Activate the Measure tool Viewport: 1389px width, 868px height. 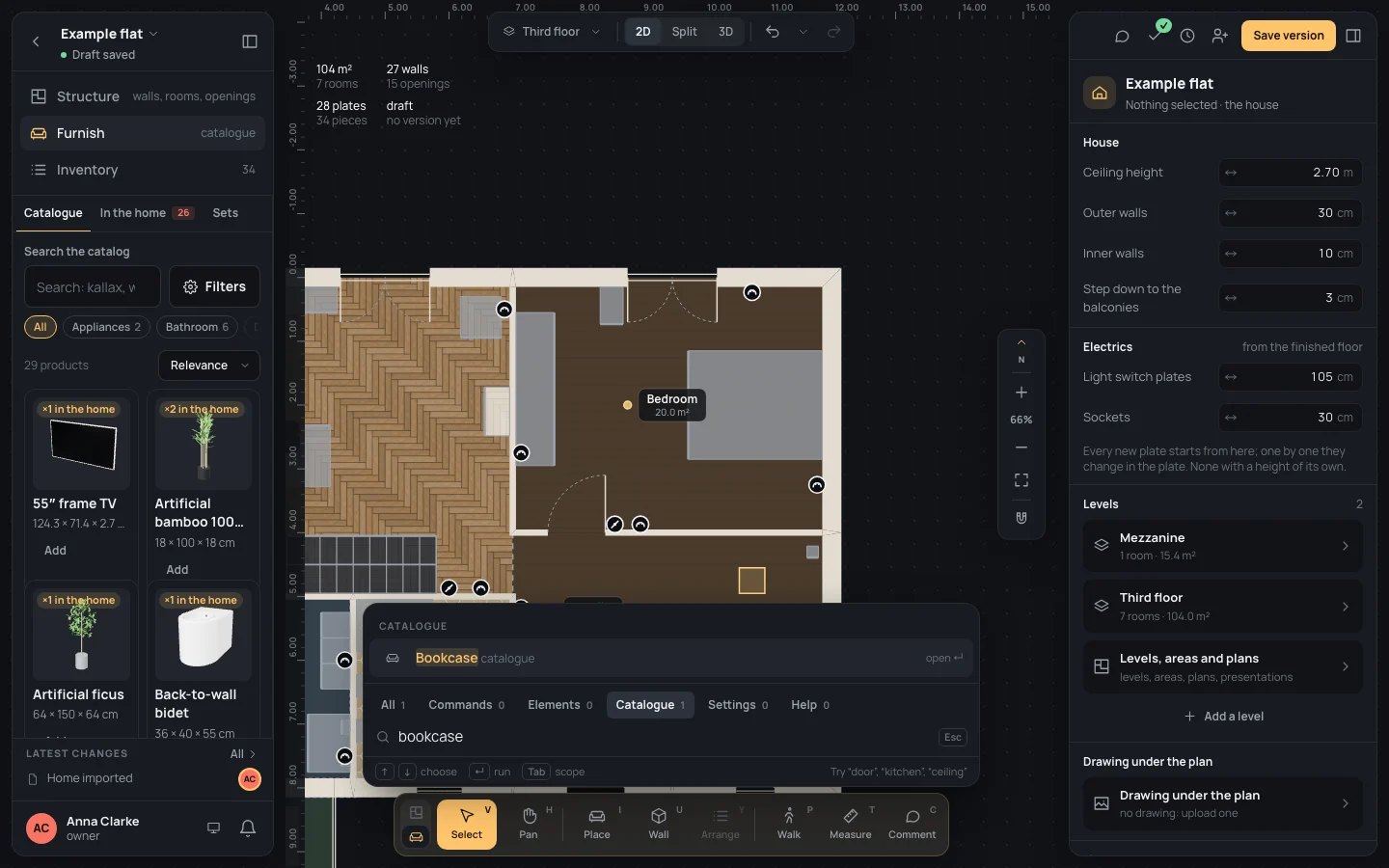[x=850, y=824]
